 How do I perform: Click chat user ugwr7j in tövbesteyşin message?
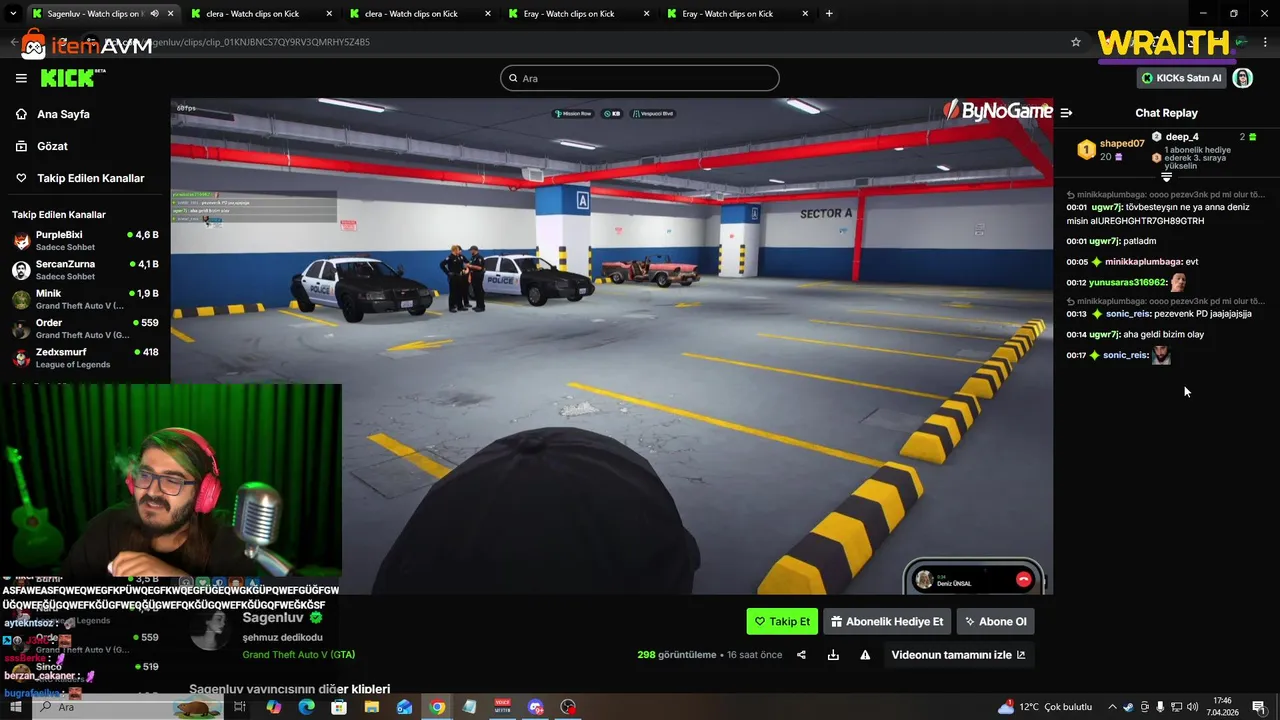coord(1105,207)
